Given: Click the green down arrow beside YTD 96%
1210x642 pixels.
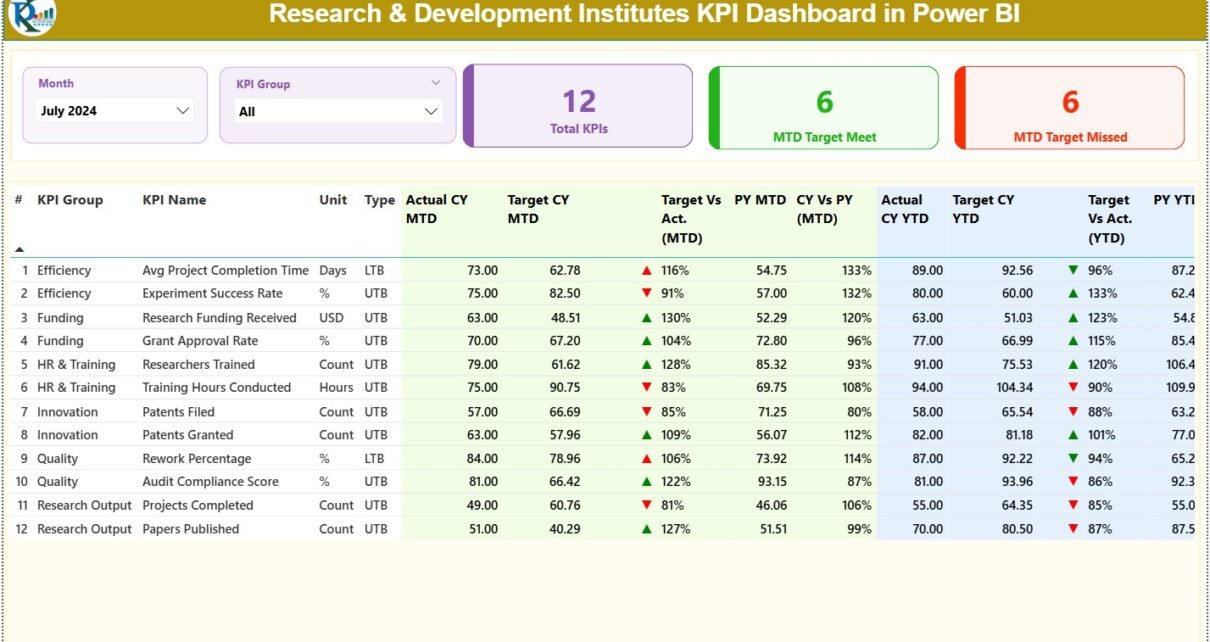Looking at the screenshot, I should coord(1073,270).
